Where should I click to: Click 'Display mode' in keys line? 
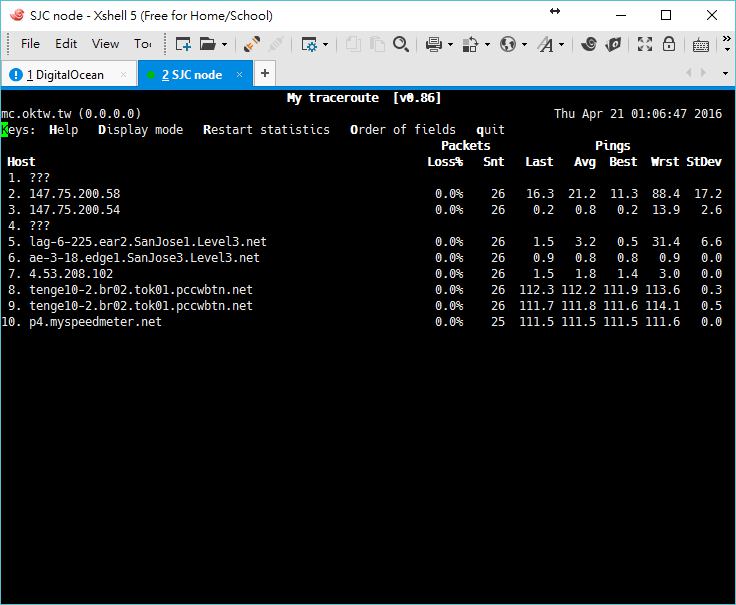point(140,130)
